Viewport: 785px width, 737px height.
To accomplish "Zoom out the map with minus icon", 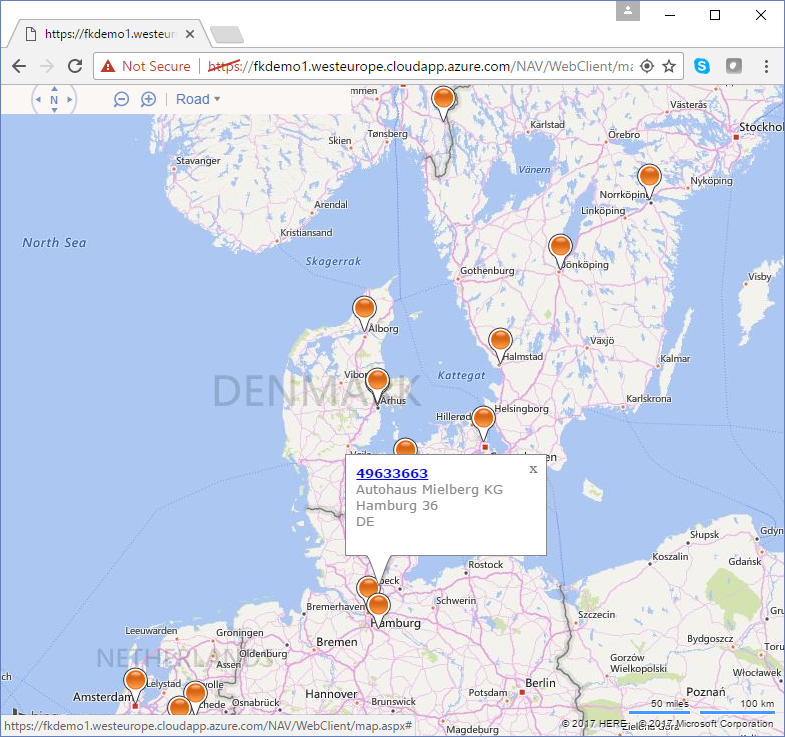I will tap(121, 99).
